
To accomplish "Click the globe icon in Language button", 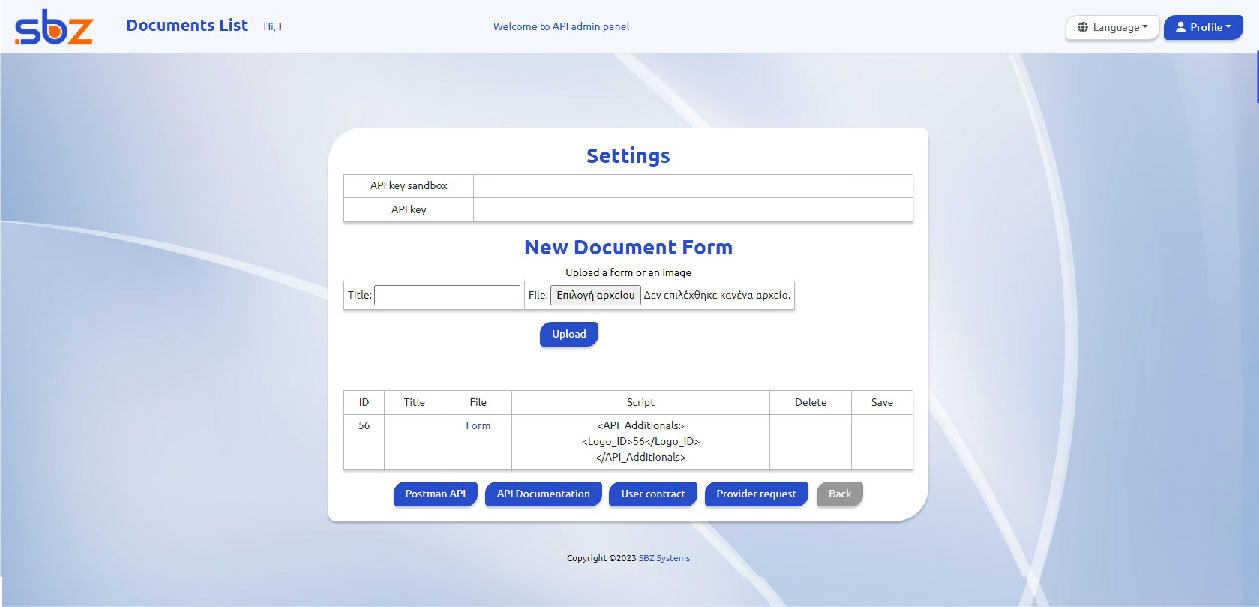I will 1083,27.
